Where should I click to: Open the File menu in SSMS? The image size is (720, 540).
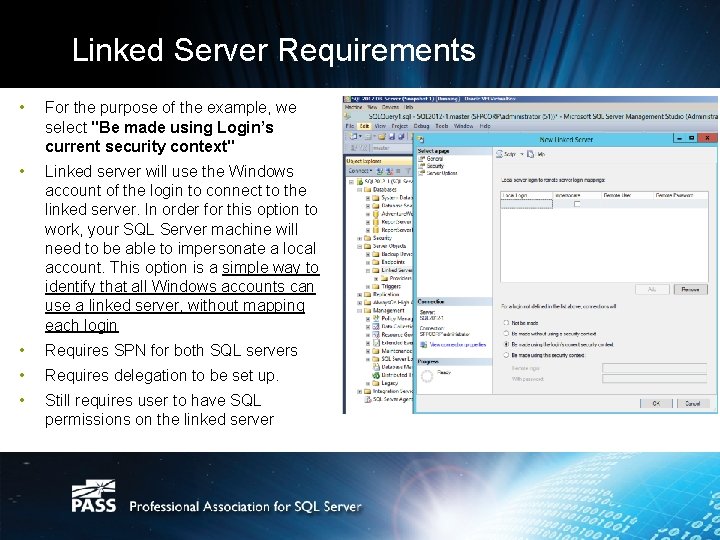point(349,126)
